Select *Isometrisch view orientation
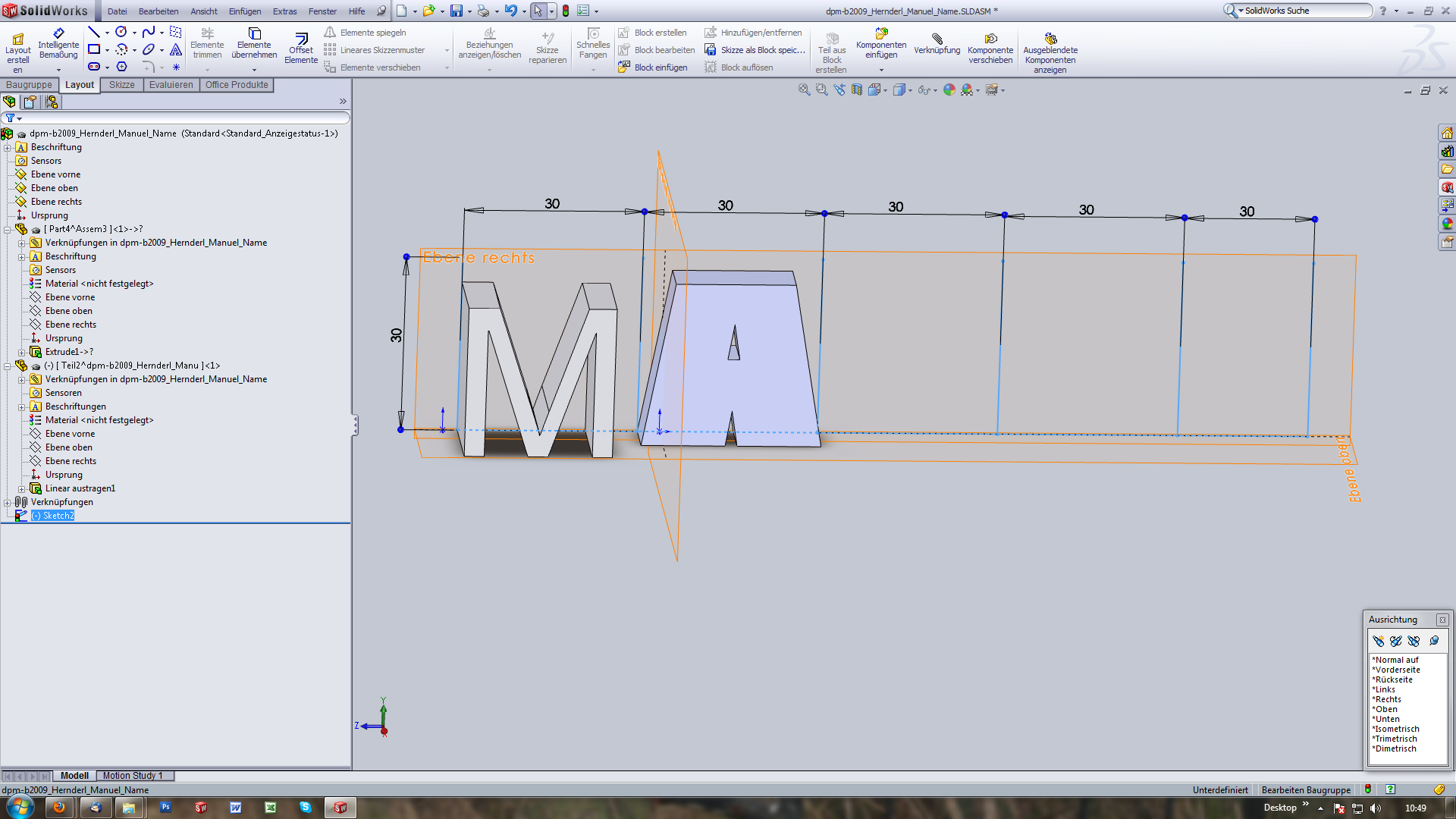Viewport: 1456px width, 819px height. (x=1397, y=729)
